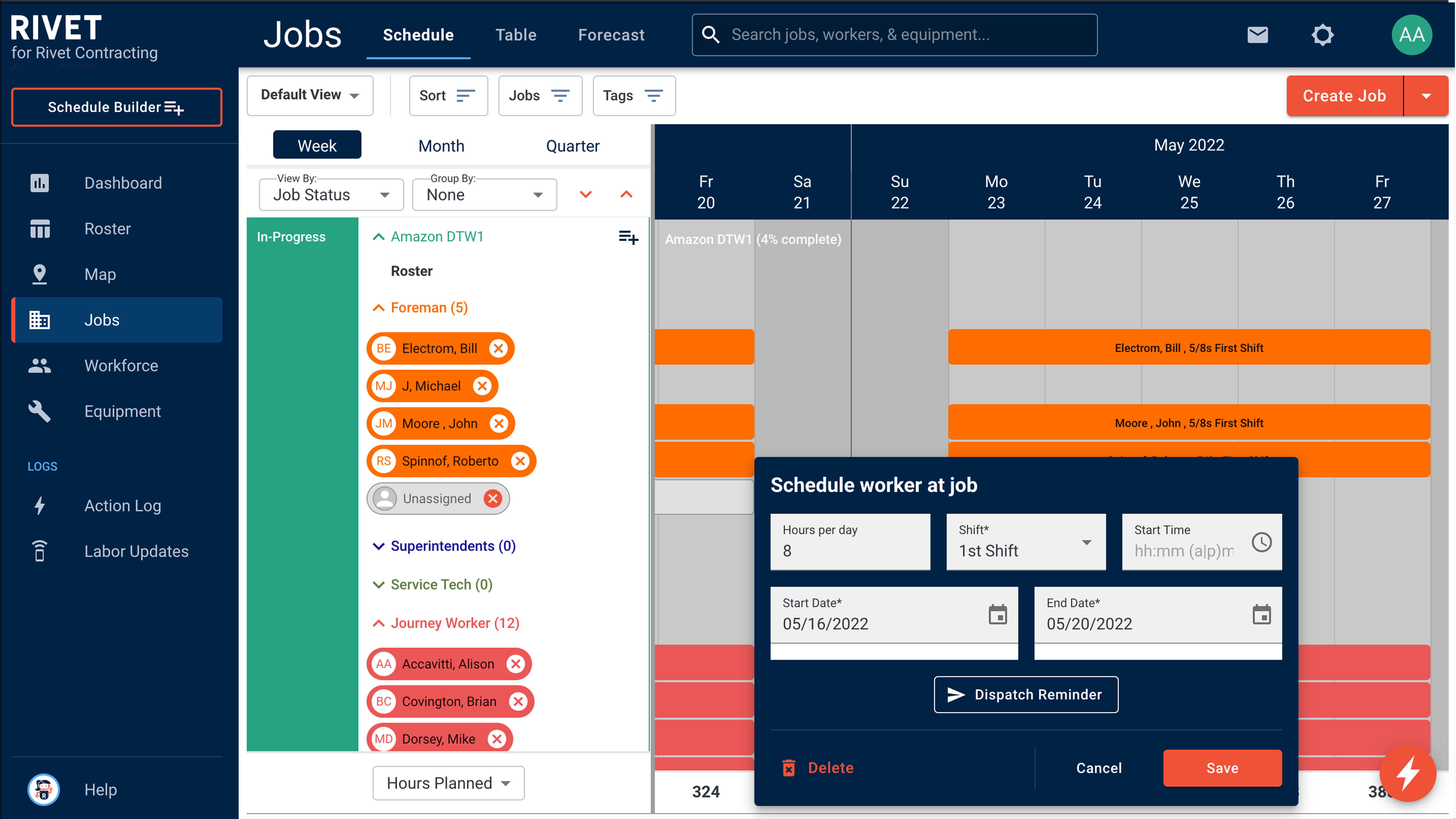Delete the scheduled assignment
Image resolution: width=1456 pixels, height=819 pixels.
[818, 768]
